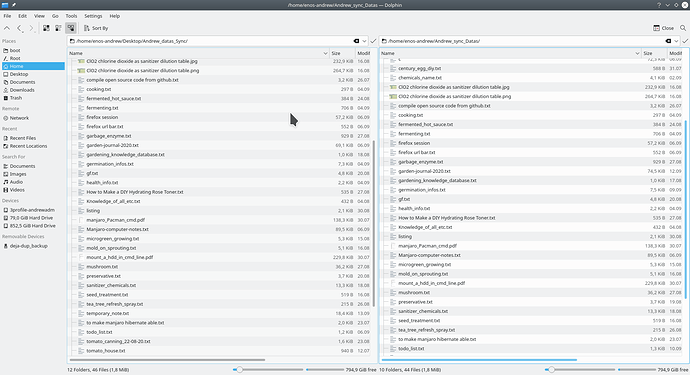Open the View menu
Viewport: 690px width, 375px height.
click(39, 16)
